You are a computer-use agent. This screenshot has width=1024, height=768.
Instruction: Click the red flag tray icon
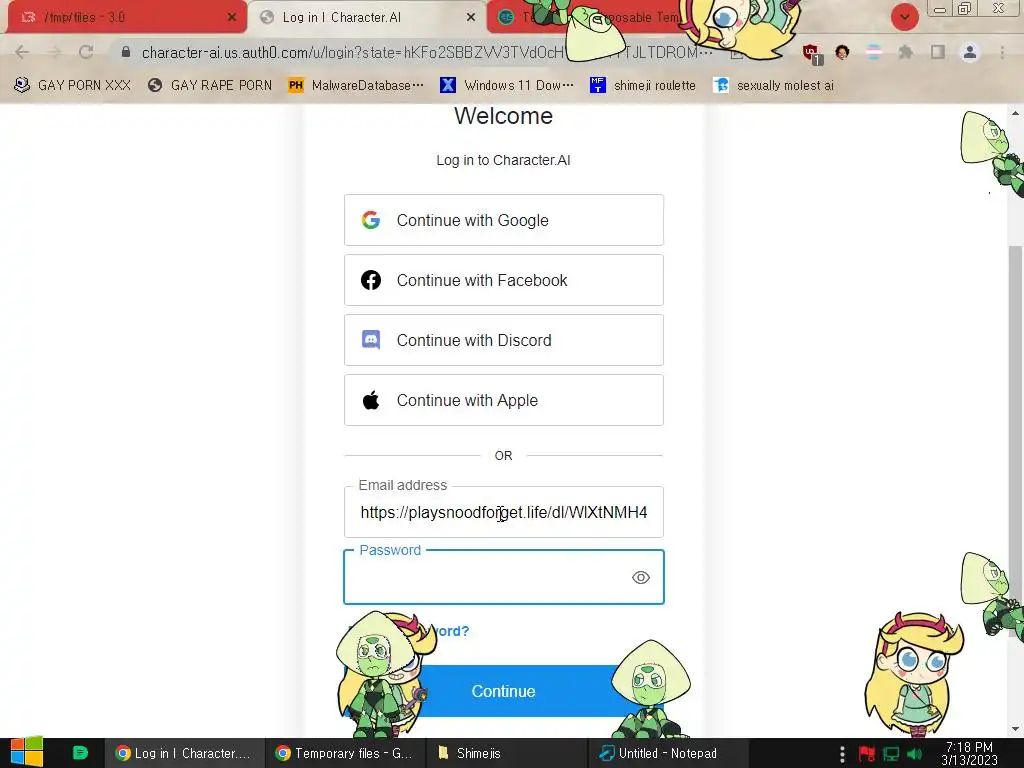click(x=867, y=754)
